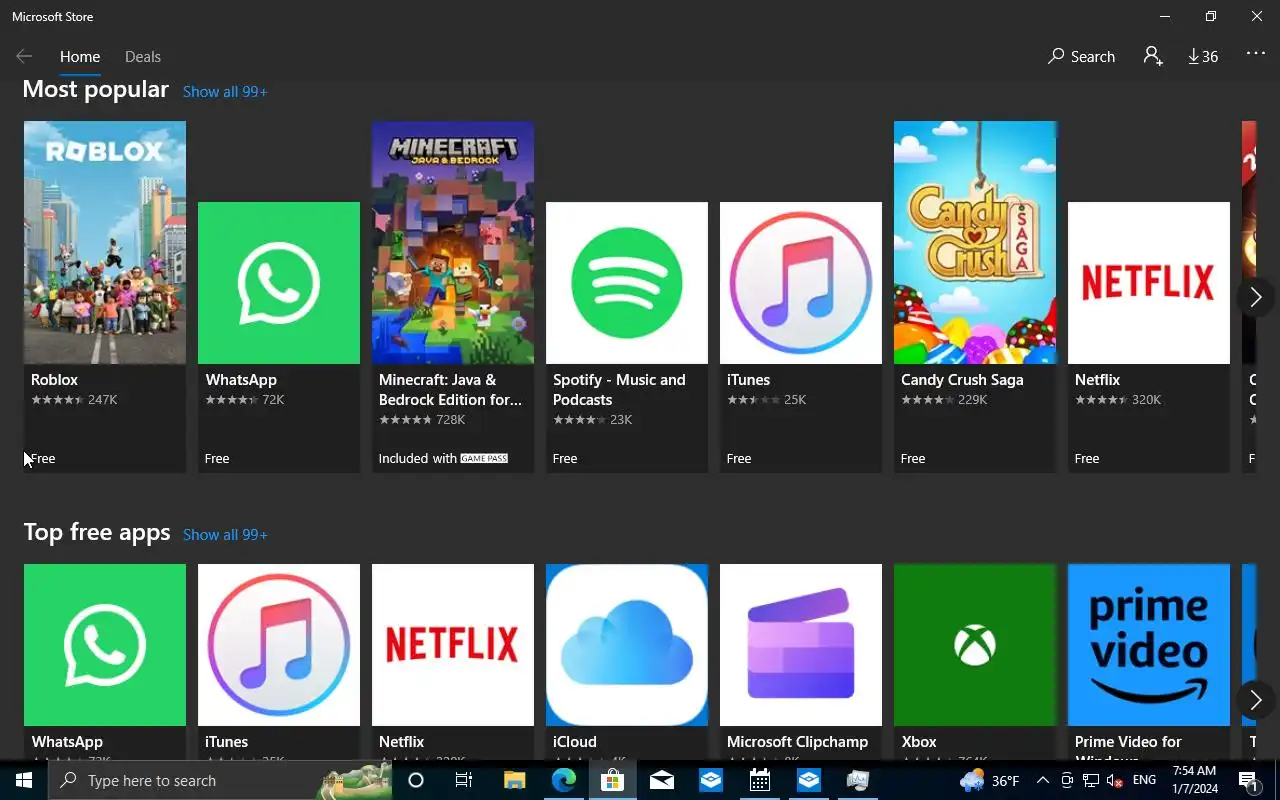Open the Candy Crush Saga cover
1280x800 pixels.
tap(975, 242)
